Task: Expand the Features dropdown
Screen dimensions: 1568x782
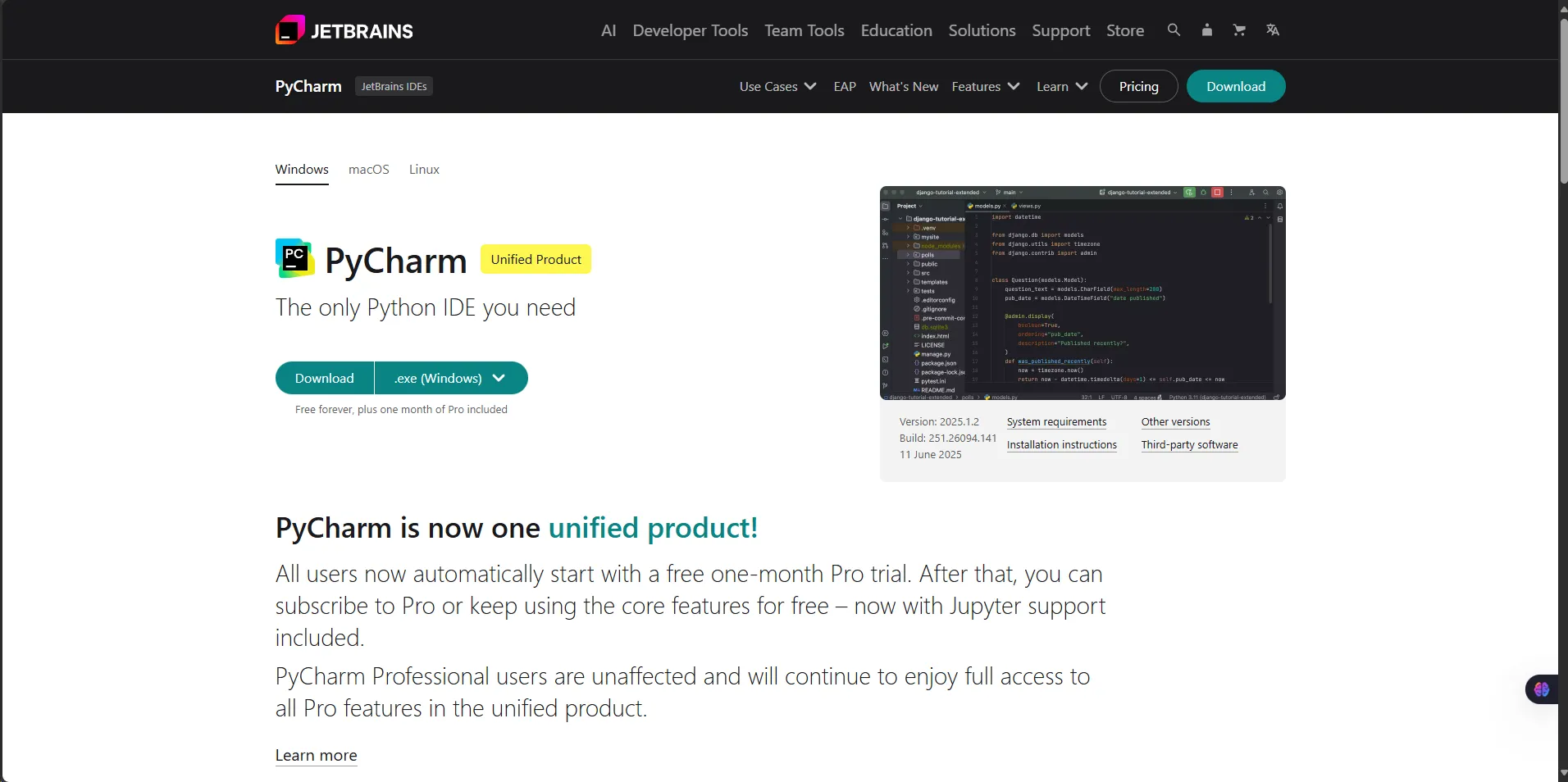Action: (986, 86)
